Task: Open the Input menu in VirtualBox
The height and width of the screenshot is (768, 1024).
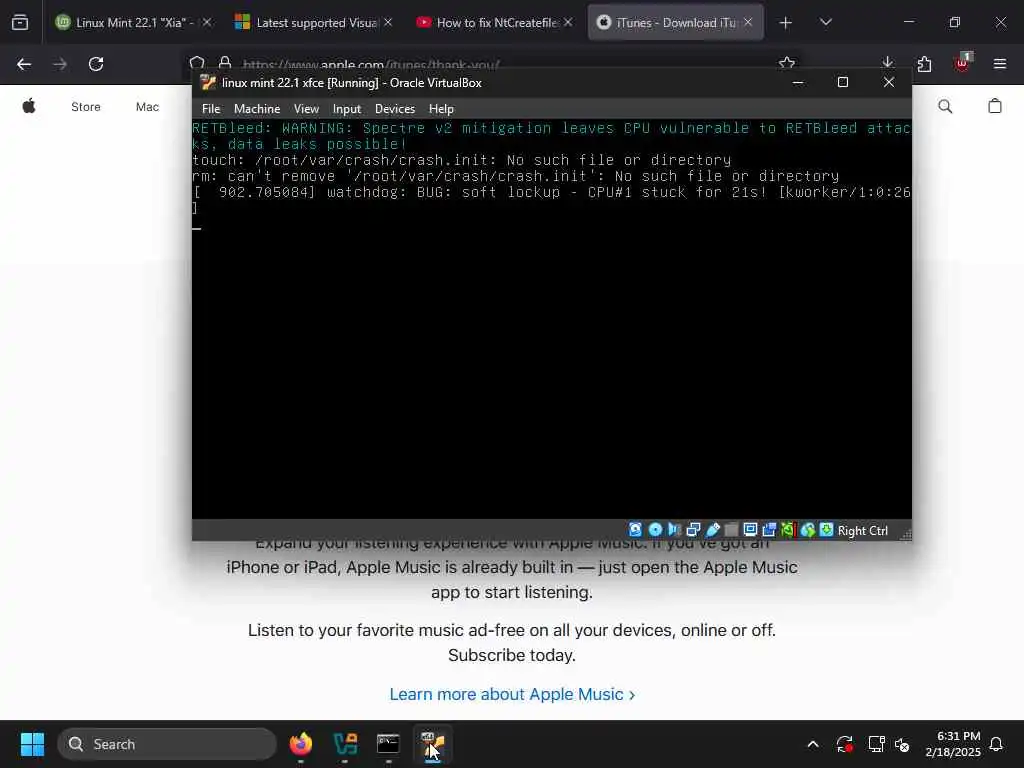Action: 347,108
